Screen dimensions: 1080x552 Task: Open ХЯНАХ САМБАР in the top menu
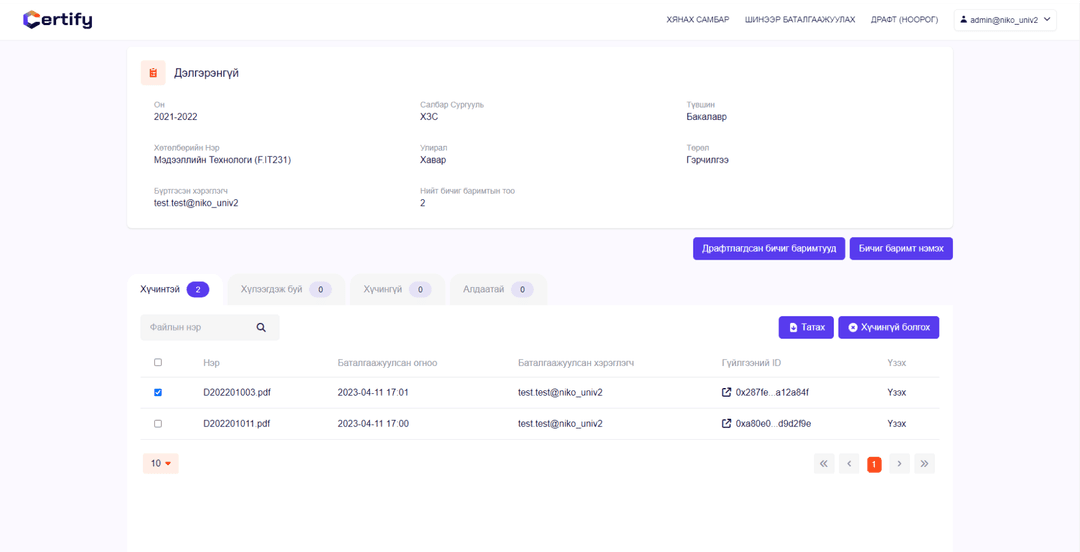tap(697, 19)
